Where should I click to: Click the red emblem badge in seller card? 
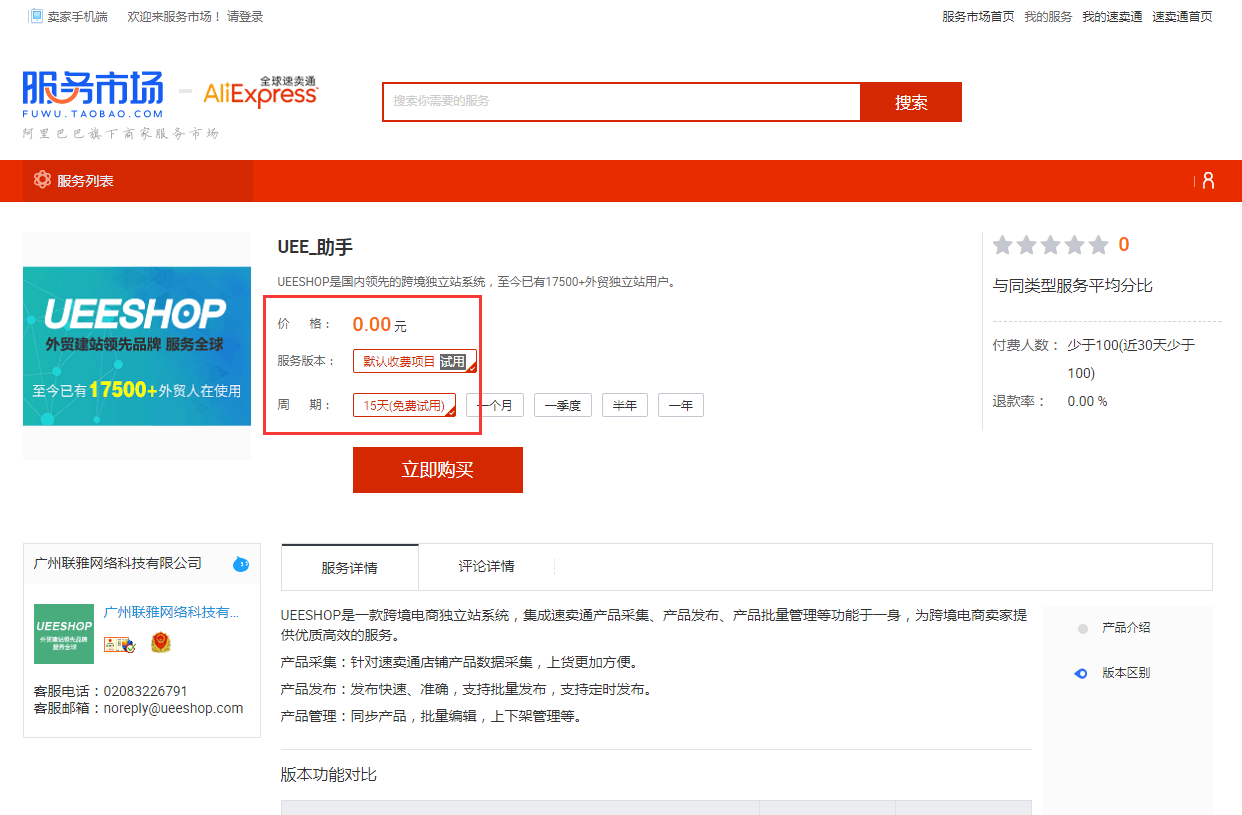160,643
